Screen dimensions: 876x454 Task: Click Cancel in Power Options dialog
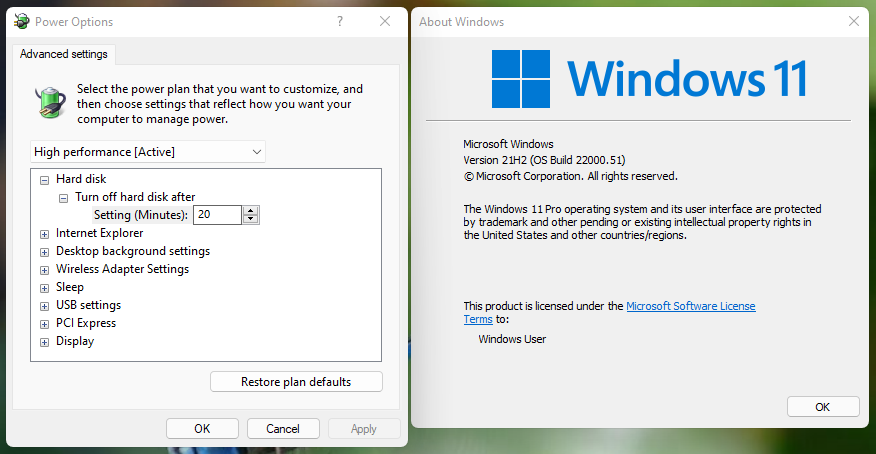tap(283, 428)
